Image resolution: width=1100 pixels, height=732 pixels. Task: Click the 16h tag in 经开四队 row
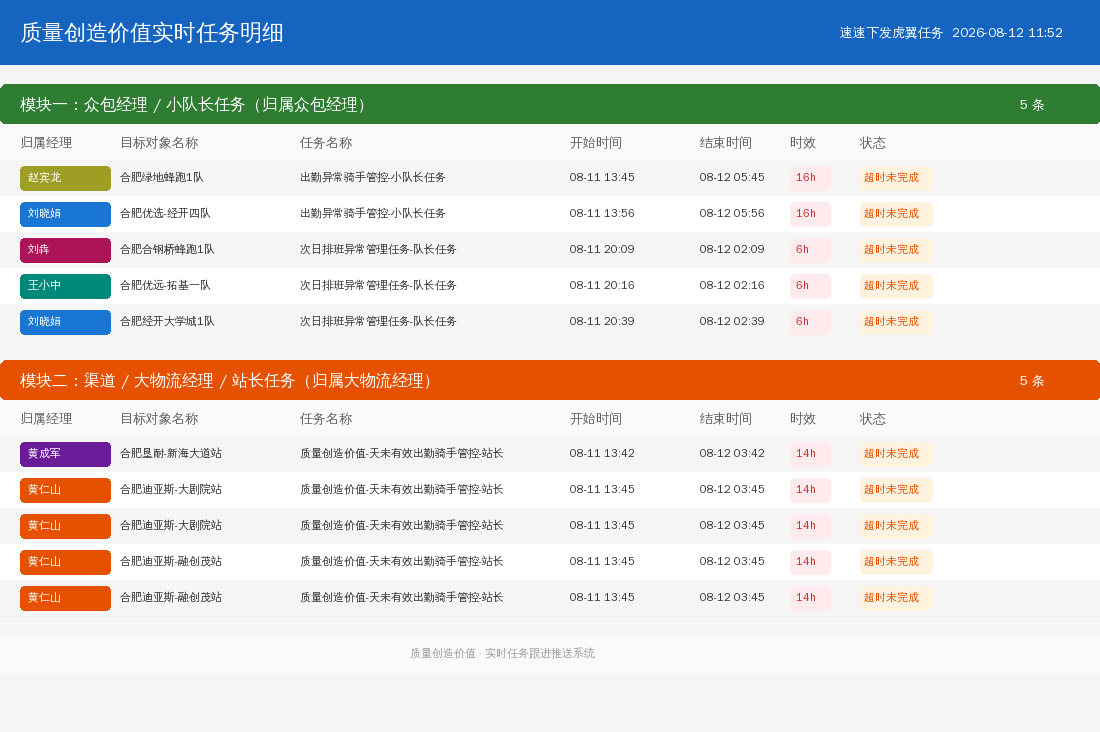coord(810,214)
